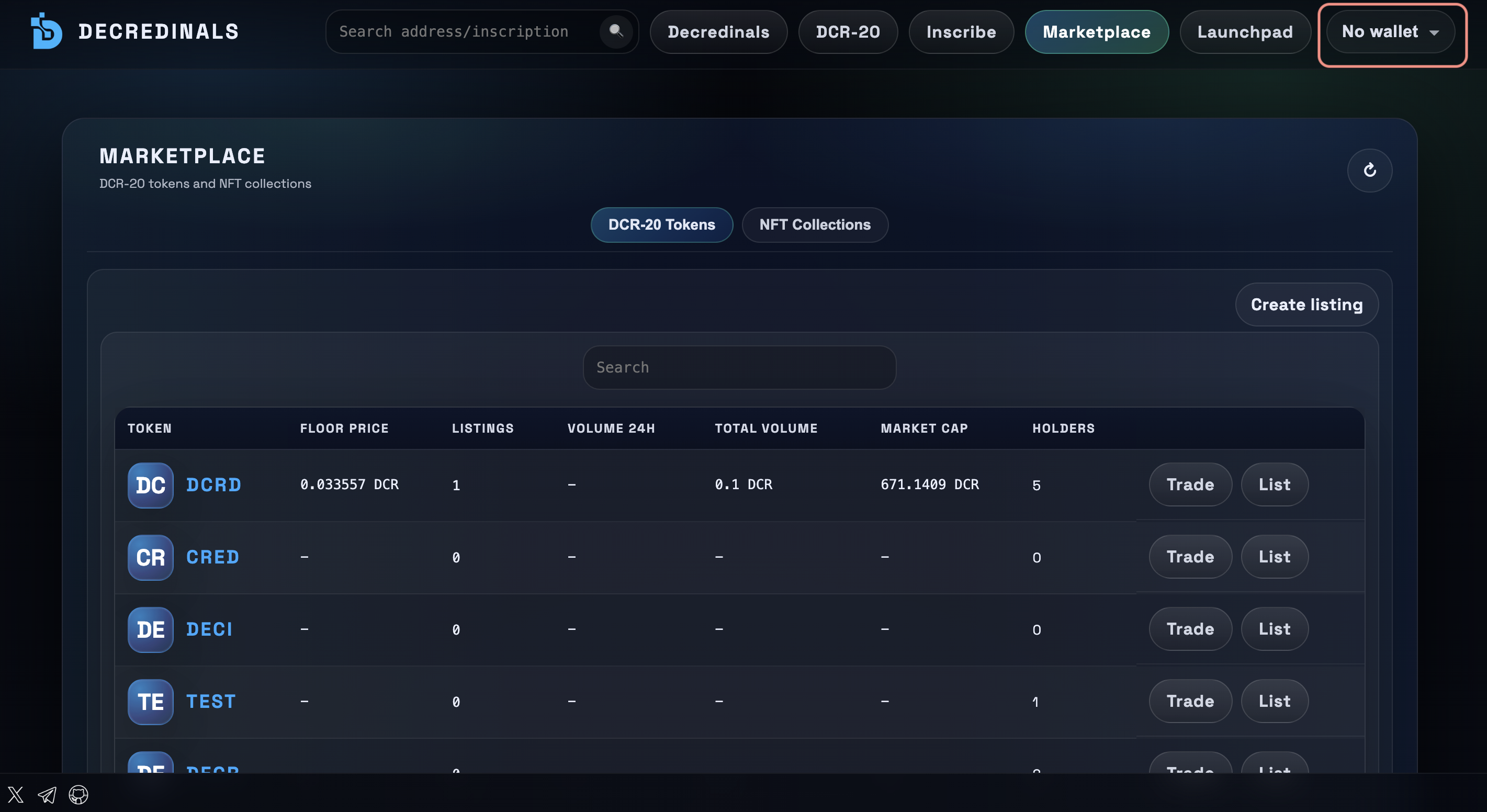
Task: List the CRED token
Action: tap(1275, 557)
